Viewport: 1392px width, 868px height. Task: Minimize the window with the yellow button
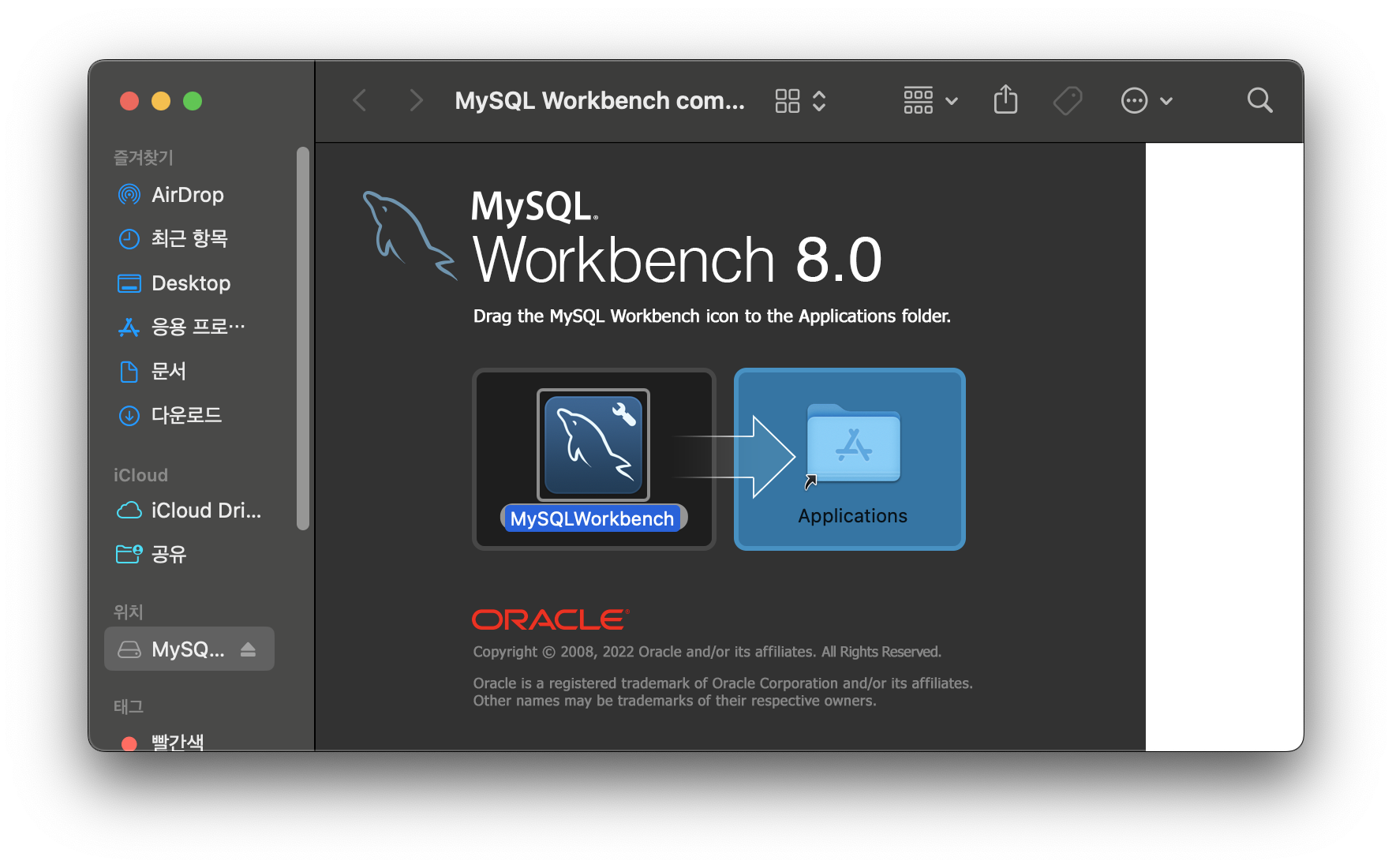point(161,101)
